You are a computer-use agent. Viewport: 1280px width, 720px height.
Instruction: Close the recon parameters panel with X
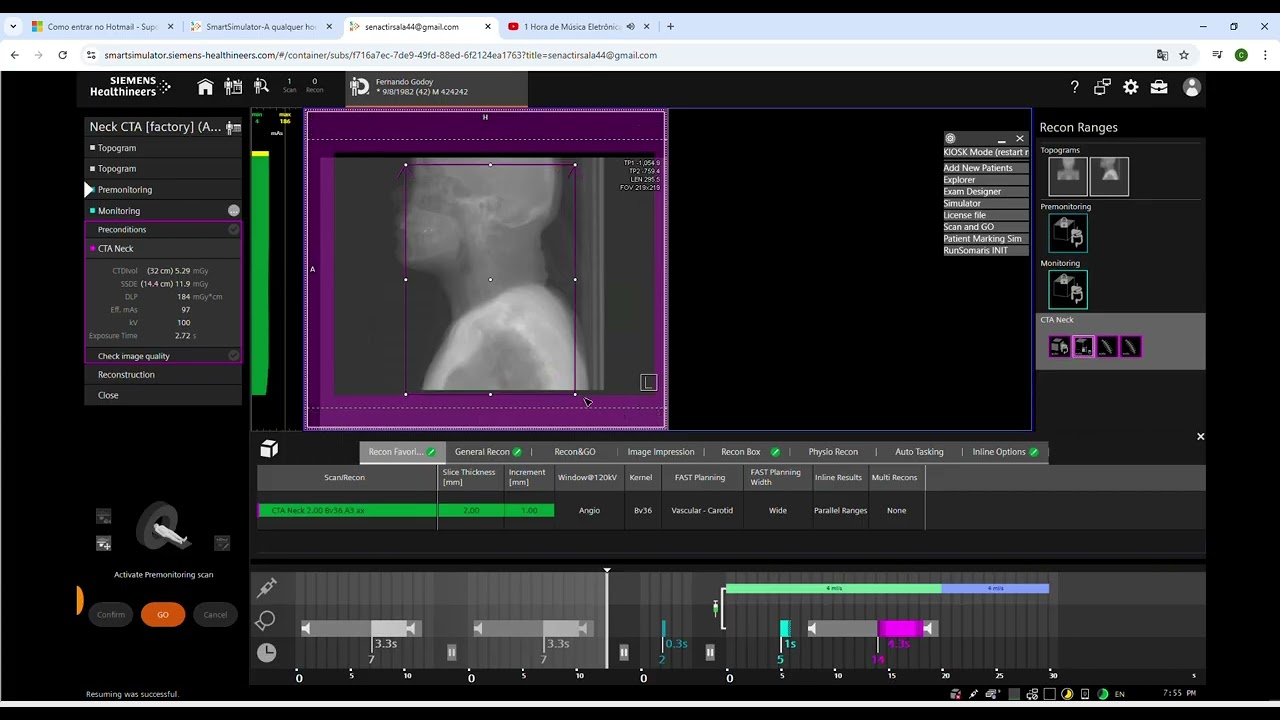pos(1200,436)
